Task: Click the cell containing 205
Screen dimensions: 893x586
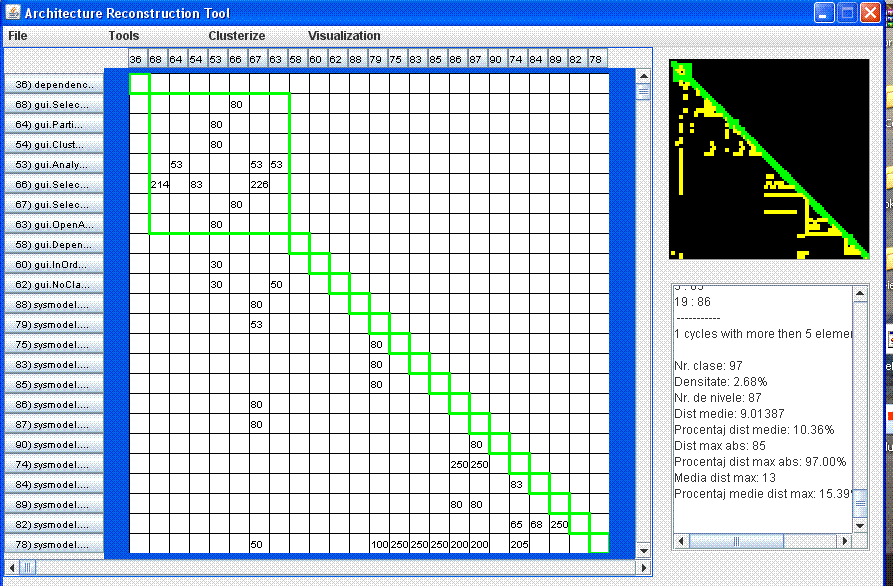Action: click(518, 544)
